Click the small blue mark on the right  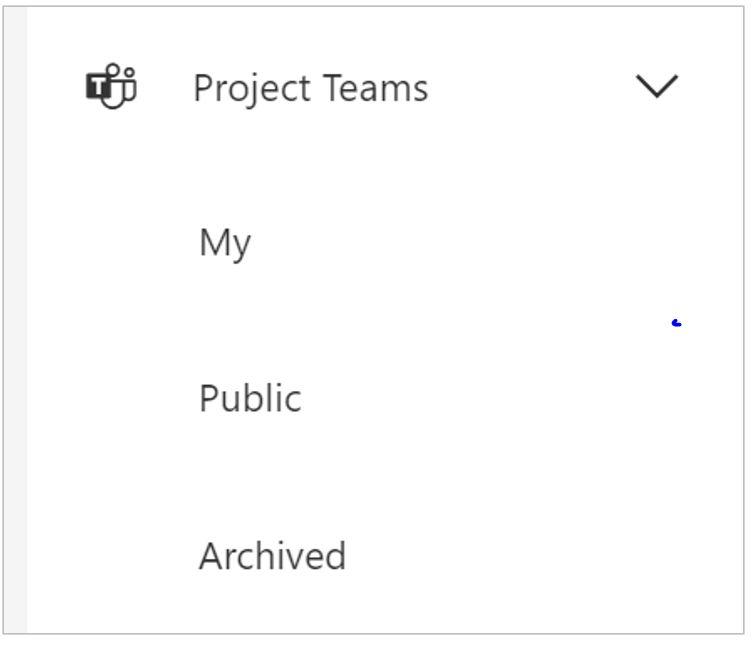[677, 323]
